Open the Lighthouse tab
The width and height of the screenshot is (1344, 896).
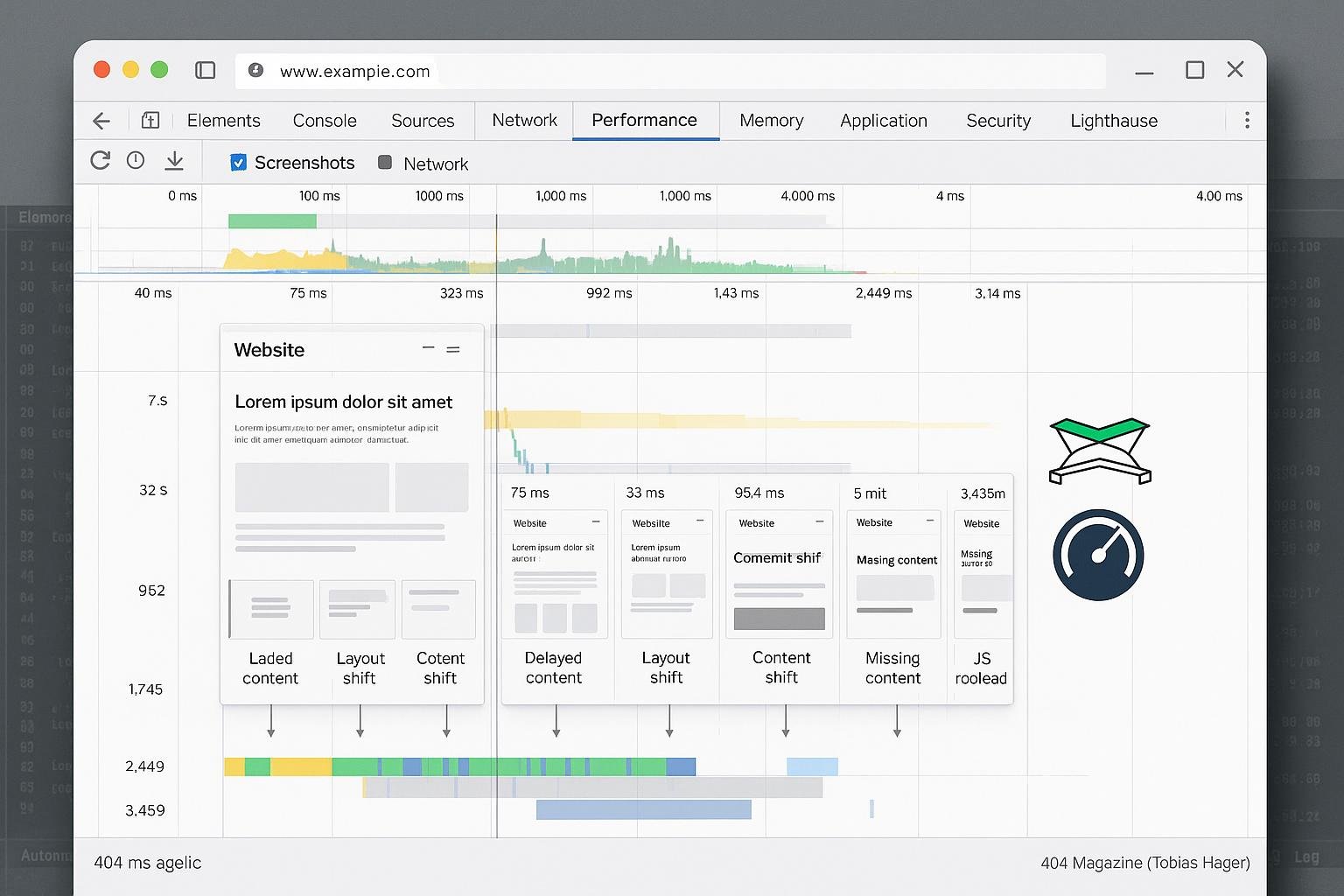(x=1113, y=121)
